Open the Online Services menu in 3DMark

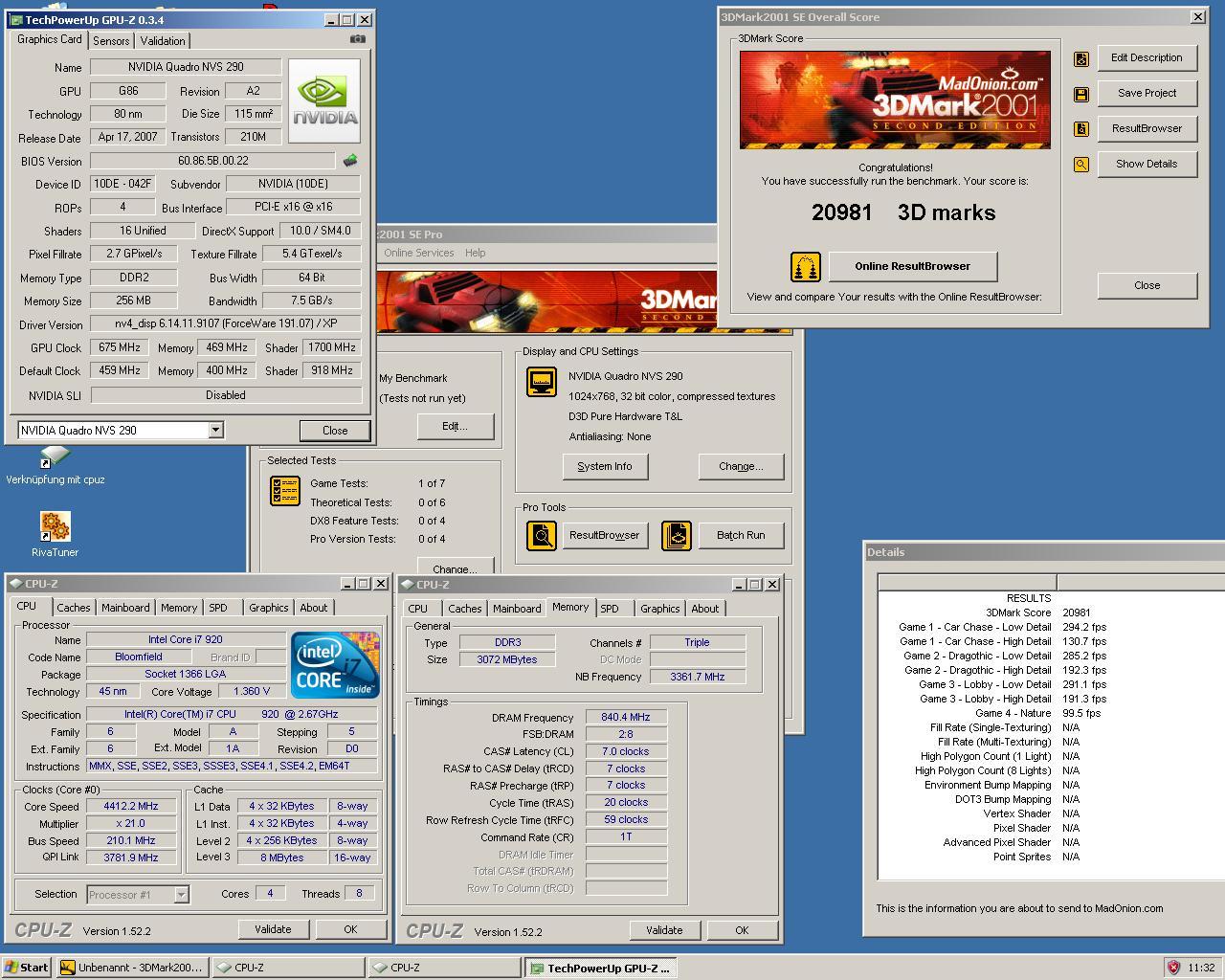click(x=419, y=253)
